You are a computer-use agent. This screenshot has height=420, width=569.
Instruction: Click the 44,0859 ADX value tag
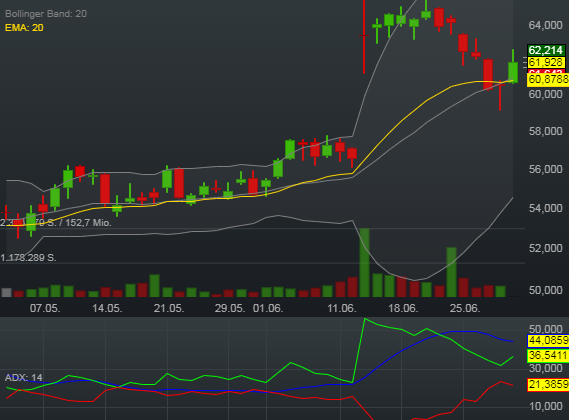[x=548, y=341]
